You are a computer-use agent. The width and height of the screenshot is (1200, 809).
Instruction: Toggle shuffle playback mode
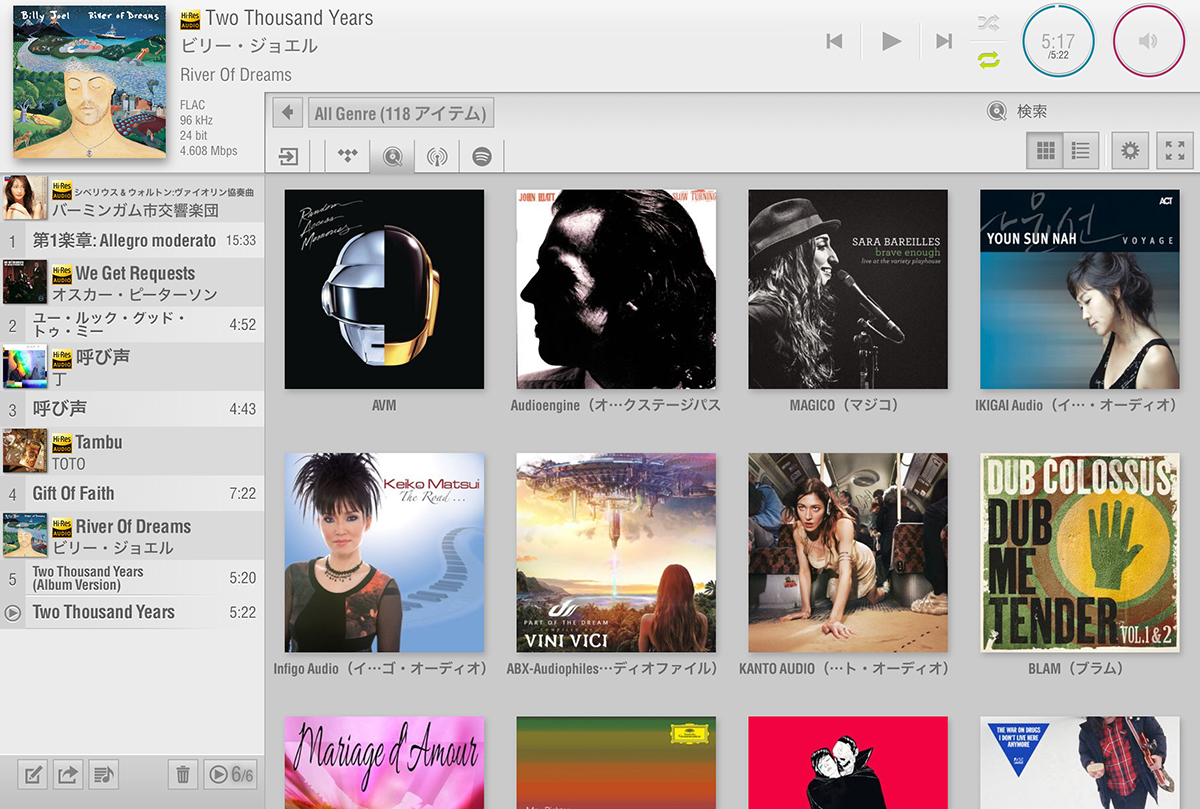988,23
